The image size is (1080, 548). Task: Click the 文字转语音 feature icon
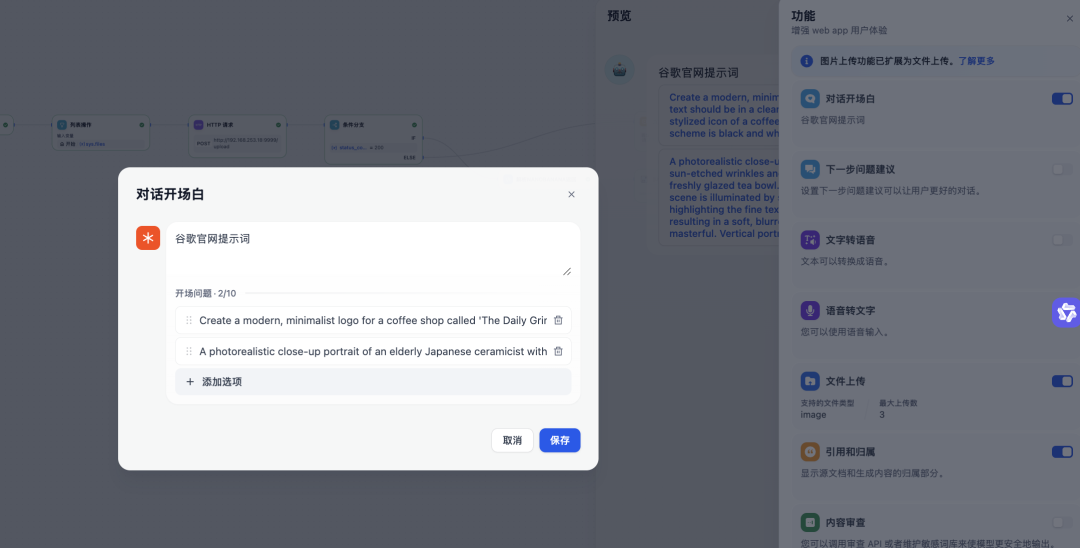point(810,240)
